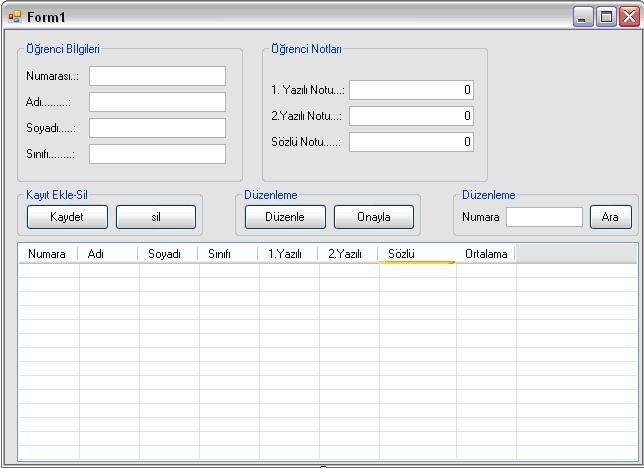Screen dimensions: 644x468
Task: Sort by the Numara column header
Action: 48,254
